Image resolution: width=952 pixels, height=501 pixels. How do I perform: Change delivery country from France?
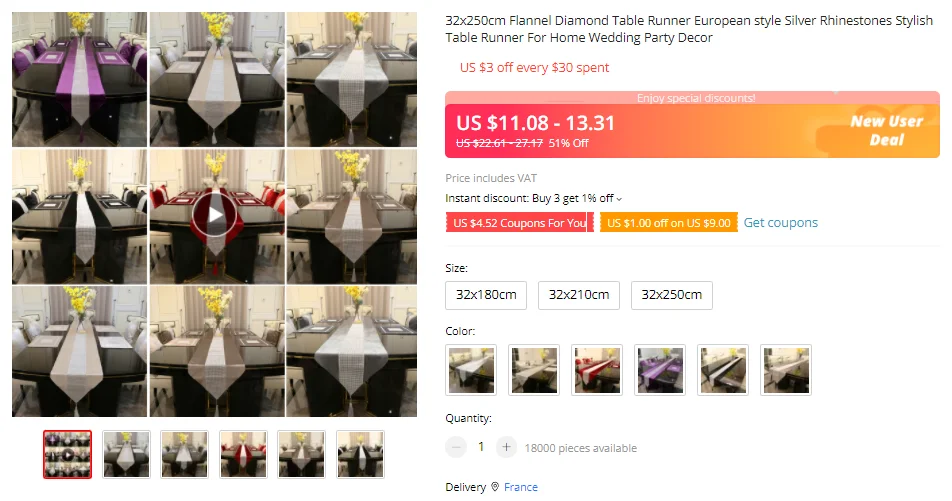[x=521, y=487]
